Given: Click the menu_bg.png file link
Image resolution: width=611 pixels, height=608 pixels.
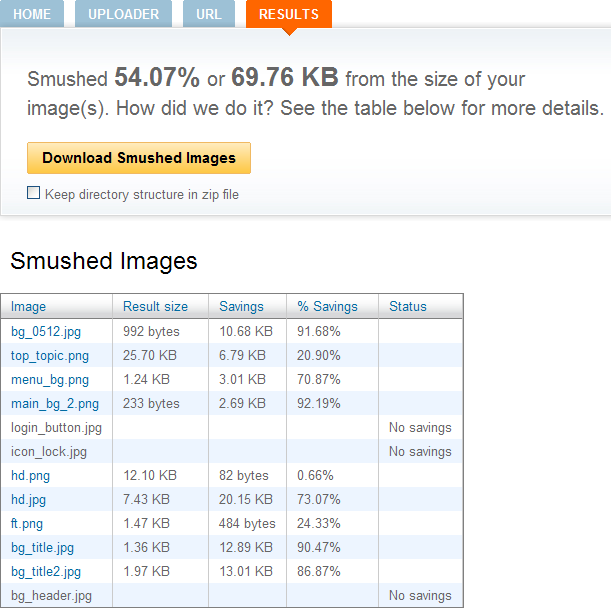Looking at the screenshot, I should [x=50, y=379].
